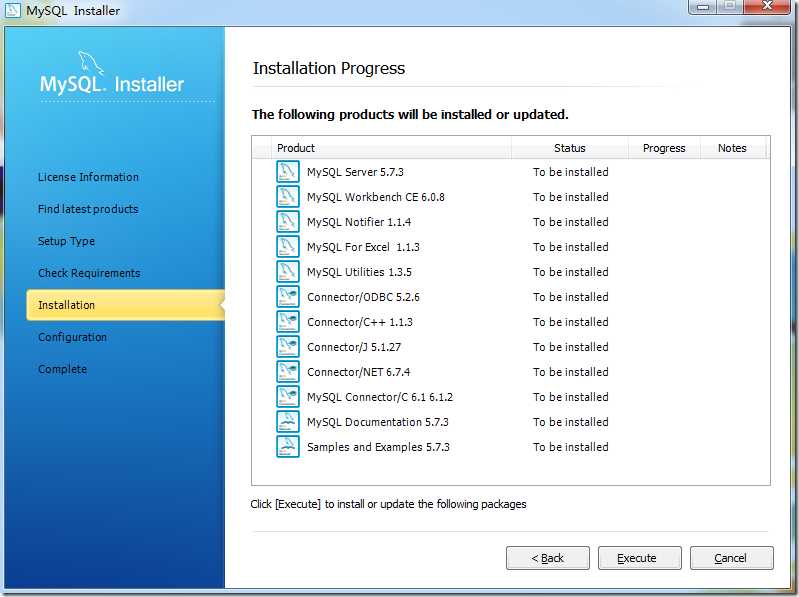
Task: Select the MySQL Workbench CE 6.0.8 text
Action: point(376,197)
